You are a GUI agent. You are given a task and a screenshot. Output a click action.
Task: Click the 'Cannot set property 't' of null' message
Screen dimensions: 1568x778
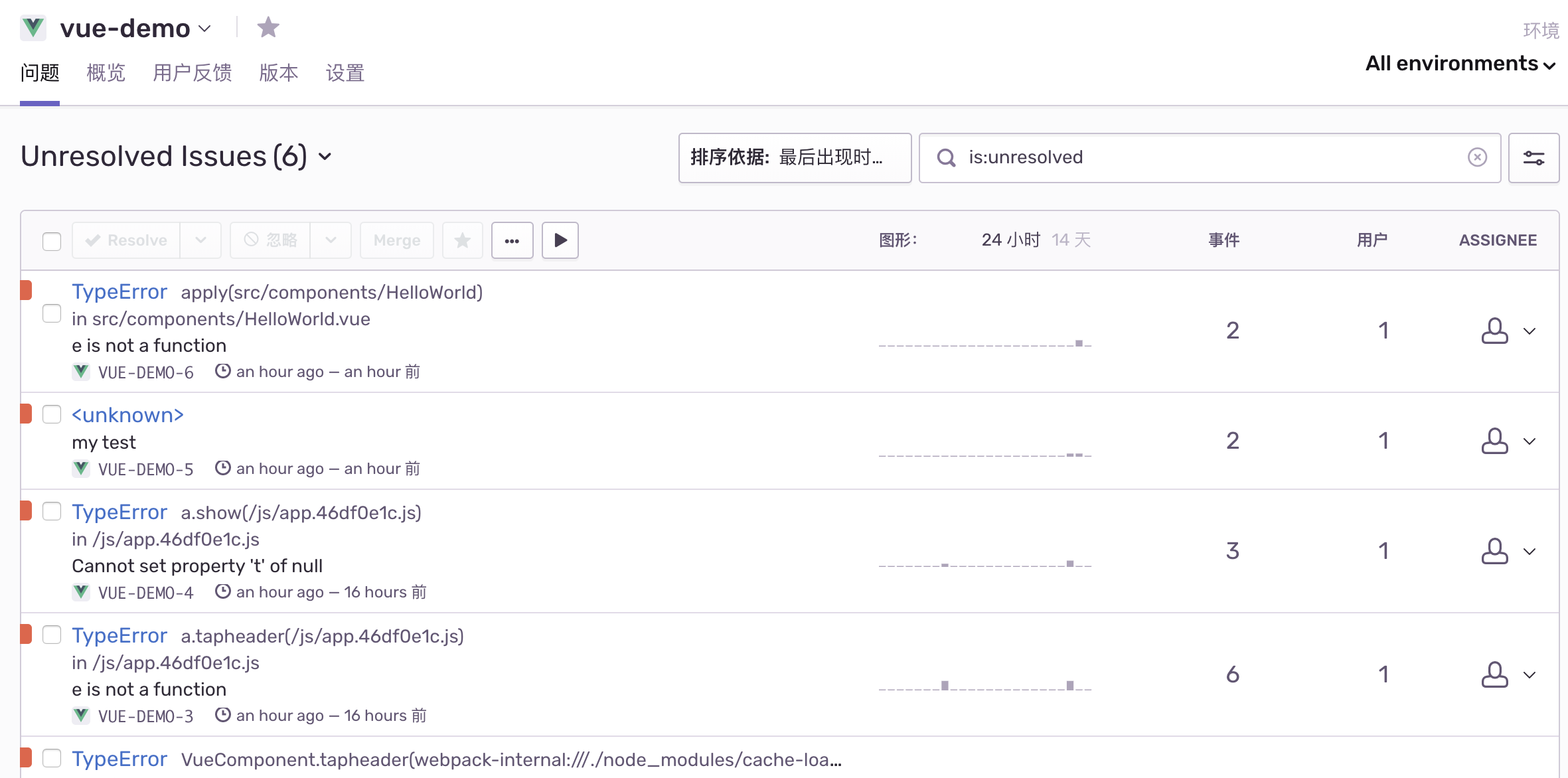click(x=197, y=566)
